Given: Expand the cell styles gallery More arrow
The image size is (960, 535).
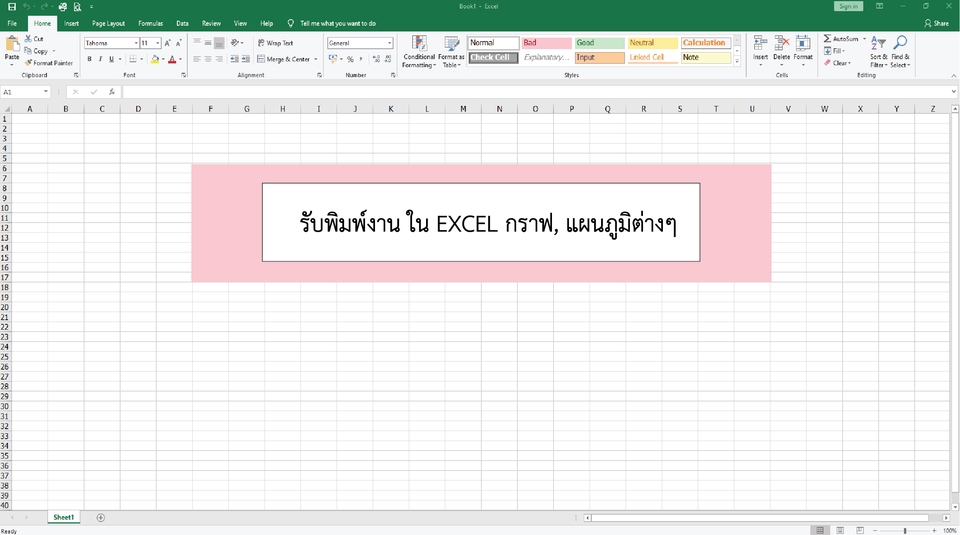Looking at the screenshot, I should point(737,61).
